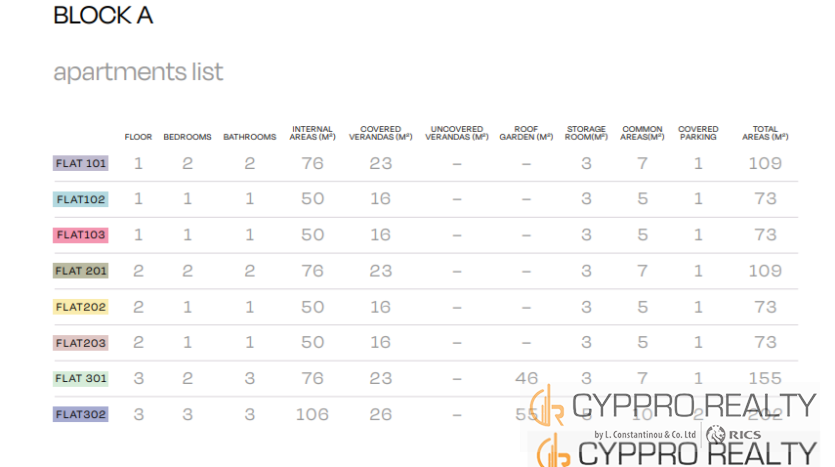The image size is (835, 467).
Task: Select the FLAT102 light blue label
Action: [81, 199]
